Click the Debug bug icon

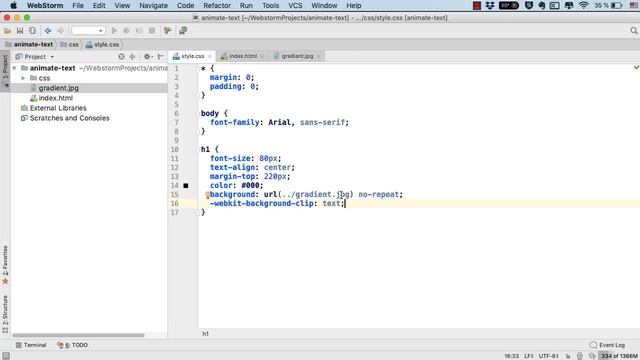127,31
